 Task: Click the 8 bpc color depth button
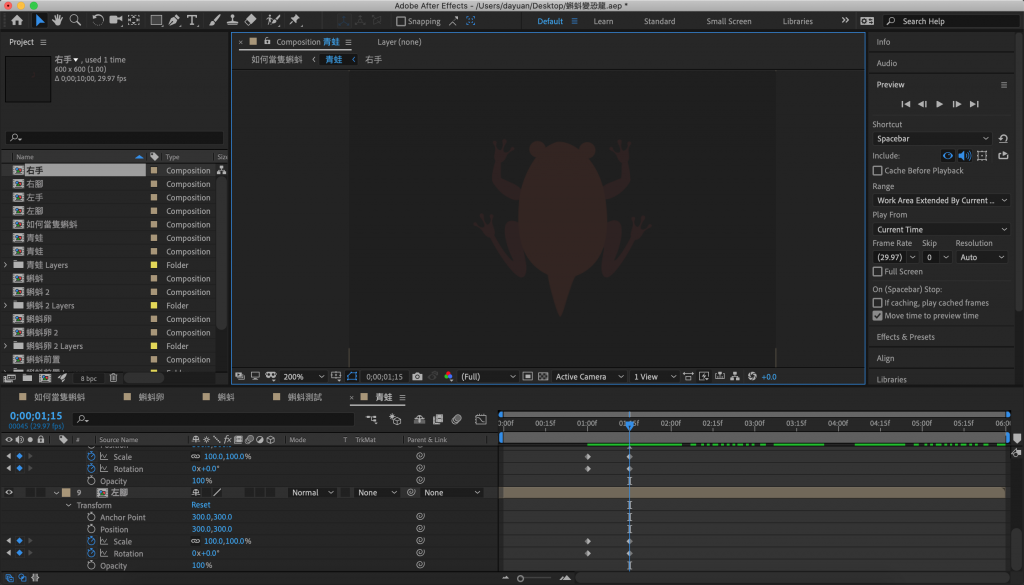click(88, 379)
